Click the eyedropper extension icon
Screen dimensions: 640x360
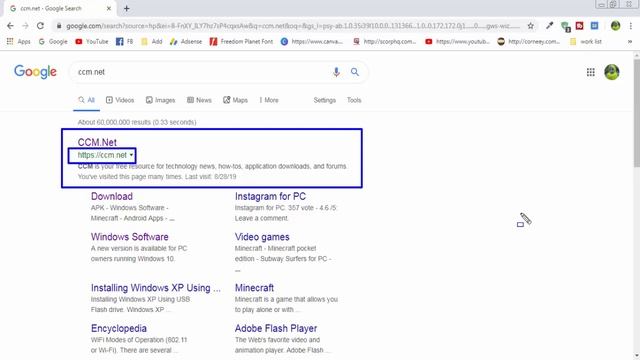pyautogui.click(x=549, y=26)
